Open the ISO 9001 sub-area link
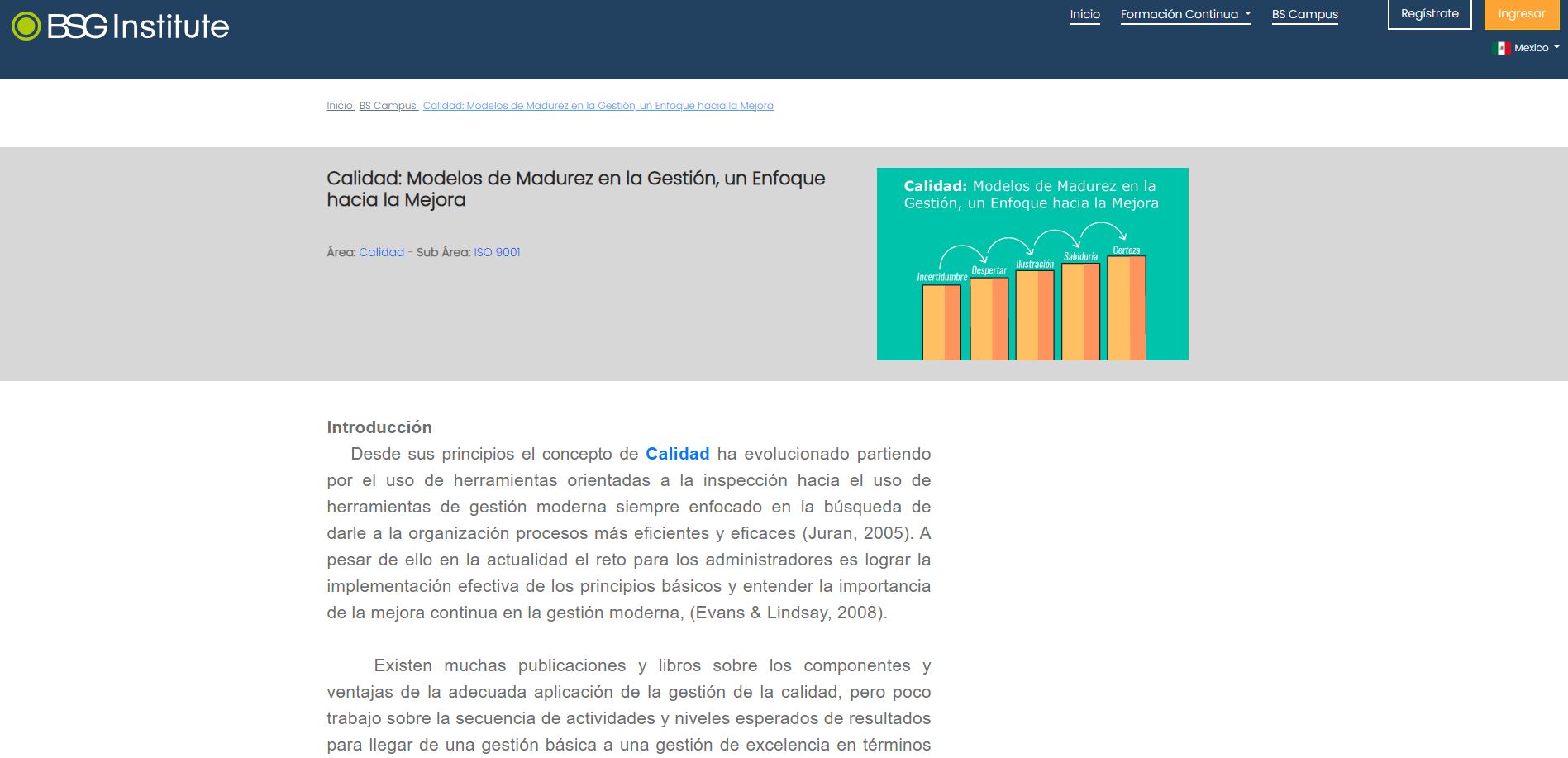 tap(497, 252)
